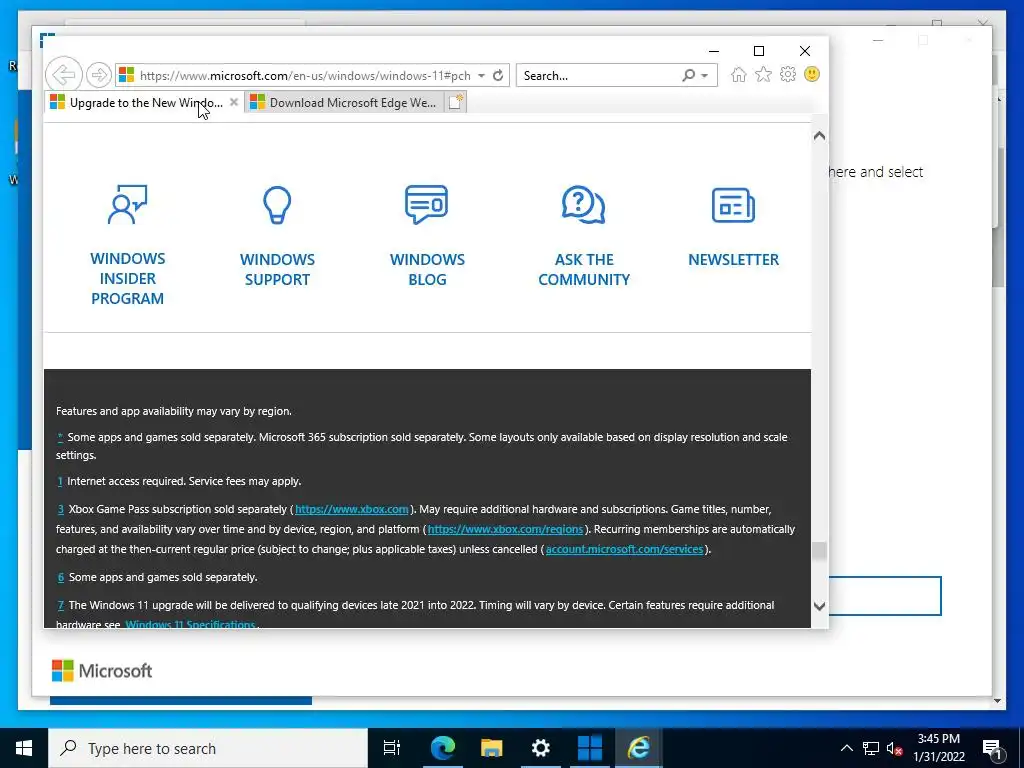The image size is (1024, 768).
Task: Open the clock showing 3:45 PM
Action: click(x=938, y=748)
